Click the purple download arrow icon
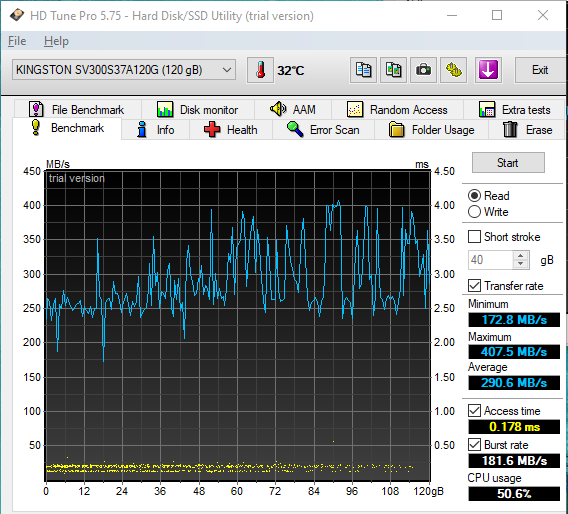Screen dimensions: 568x514 pos(488,70)
